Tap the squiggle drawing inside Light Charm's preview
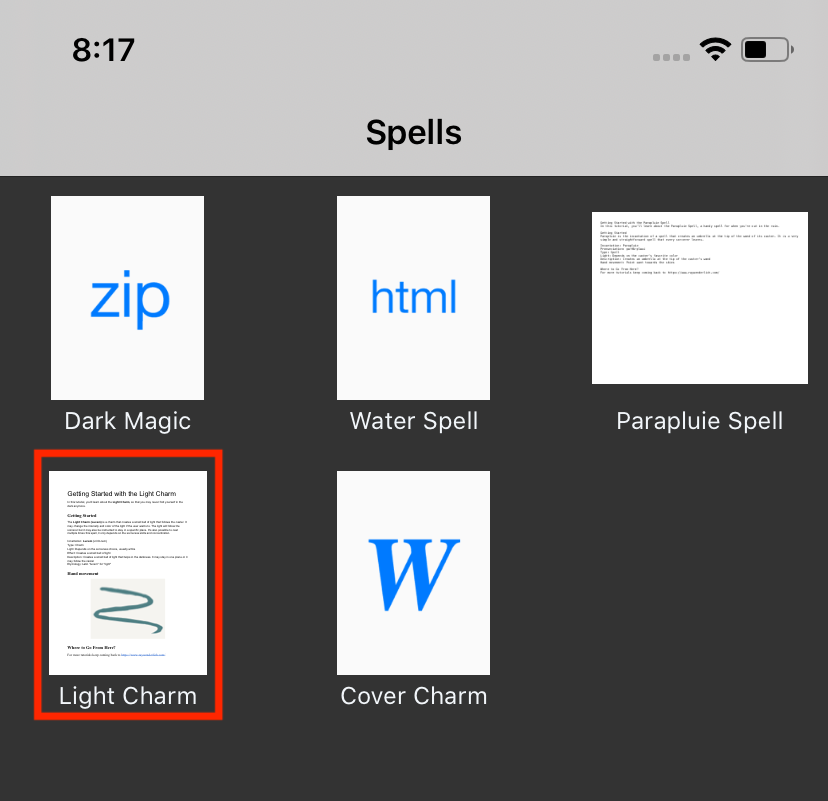 (x=127, y=608)
